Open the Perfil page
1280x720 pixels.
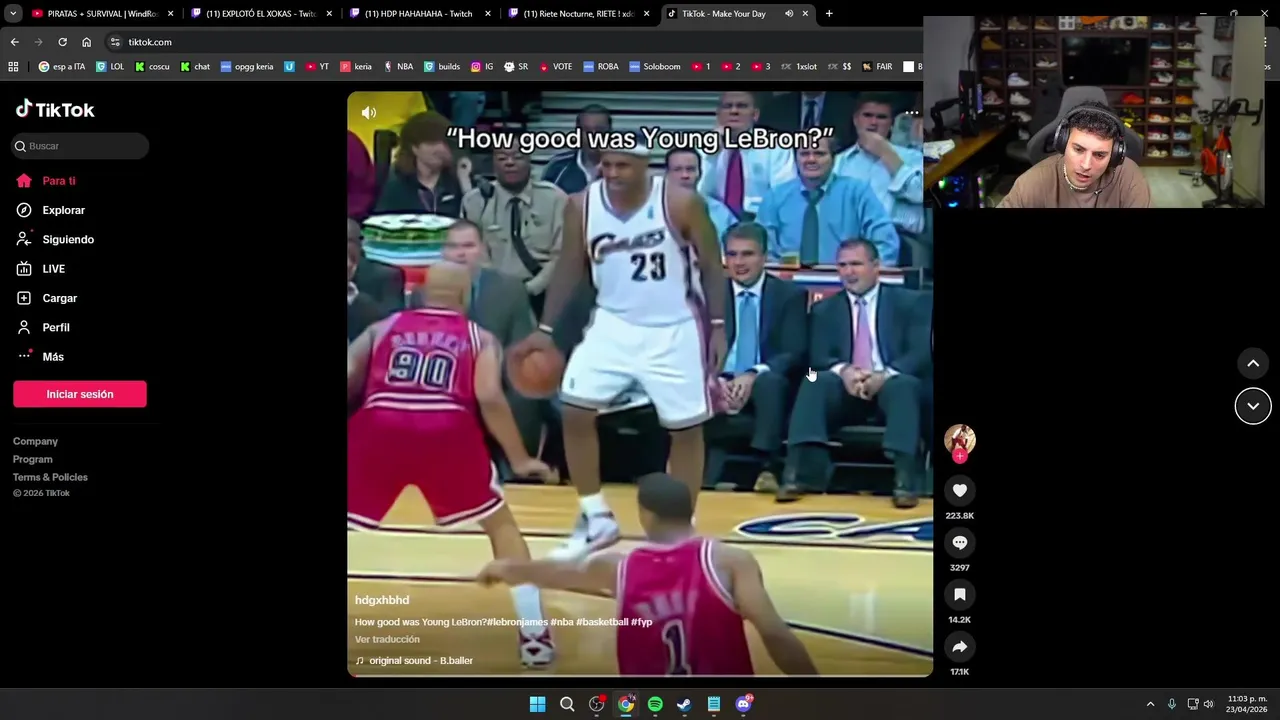tap(43, 327)
